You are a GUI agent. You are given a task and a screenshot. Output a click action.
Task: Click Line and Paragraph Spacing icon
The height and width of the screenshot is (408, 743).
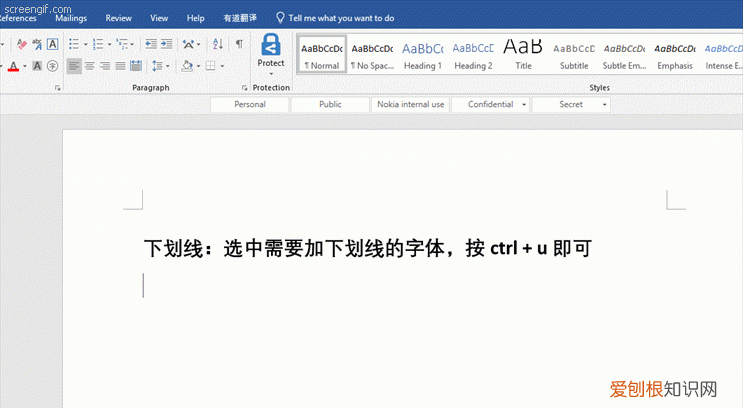pyautogui.click(x=157, y=66)
